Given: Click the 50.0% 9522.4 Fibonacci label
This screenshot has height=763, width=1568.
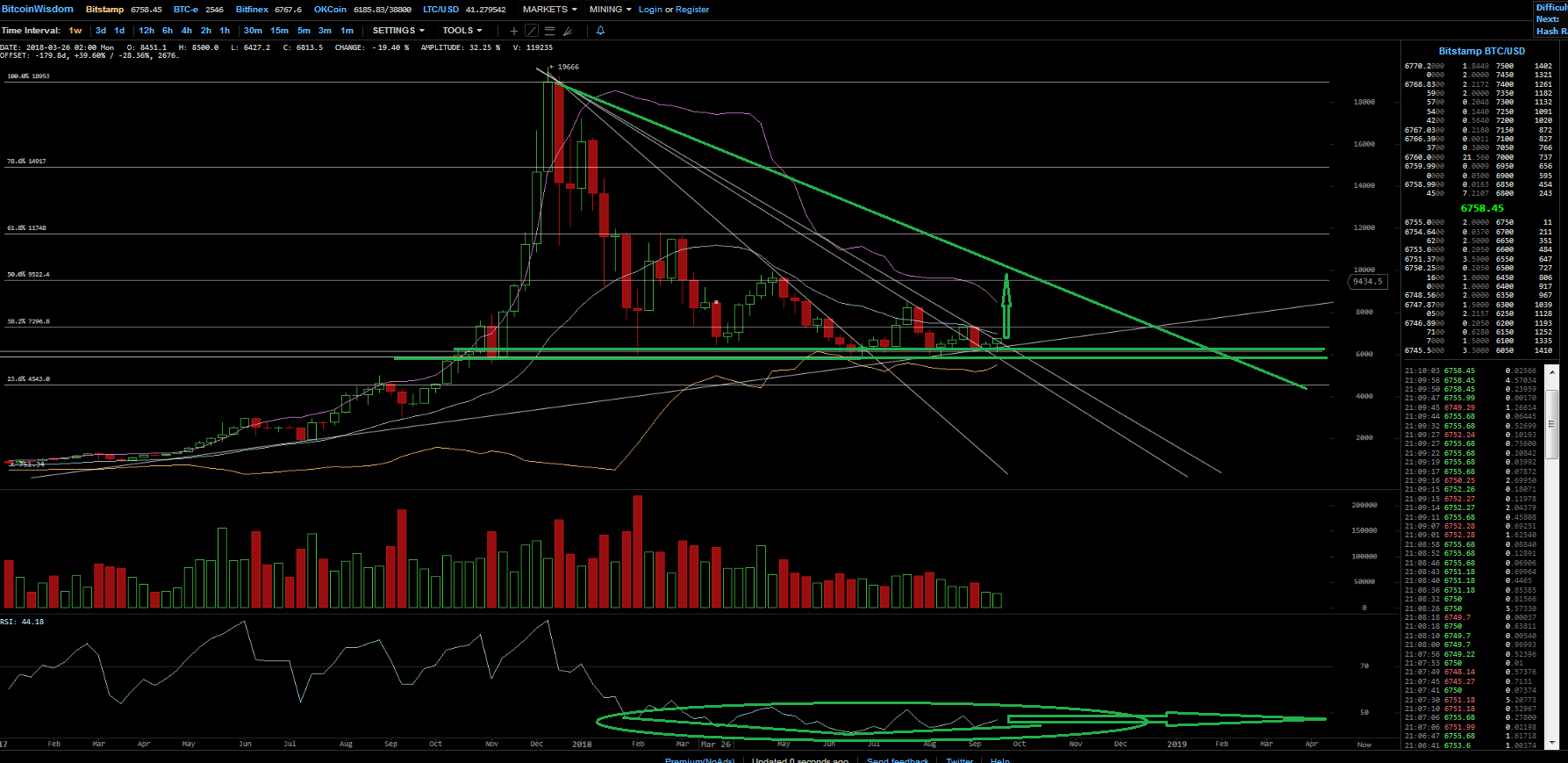Looking at the screenshot, I should (28, 275).
